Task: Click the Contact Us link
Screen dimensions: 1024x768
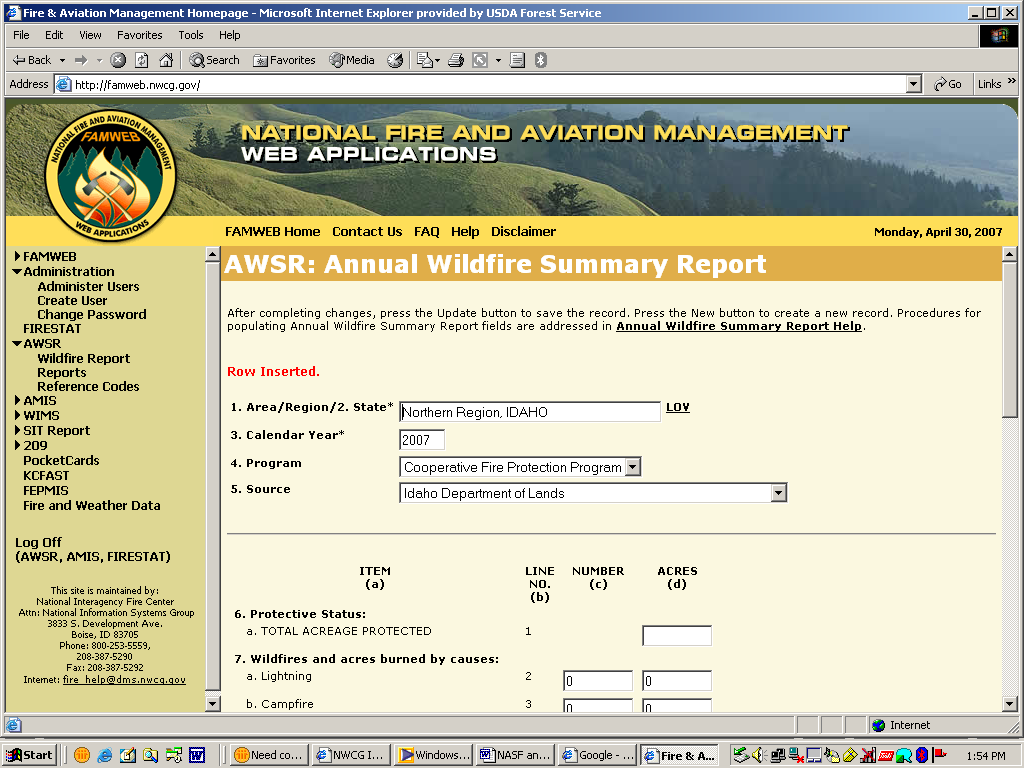Action: 367,231
